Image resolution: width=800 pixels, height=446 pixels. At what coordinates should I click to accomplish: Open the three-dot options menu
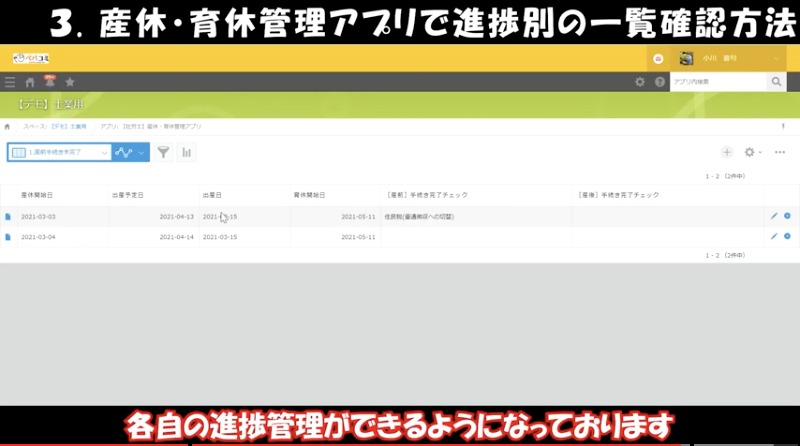point(780,152)
